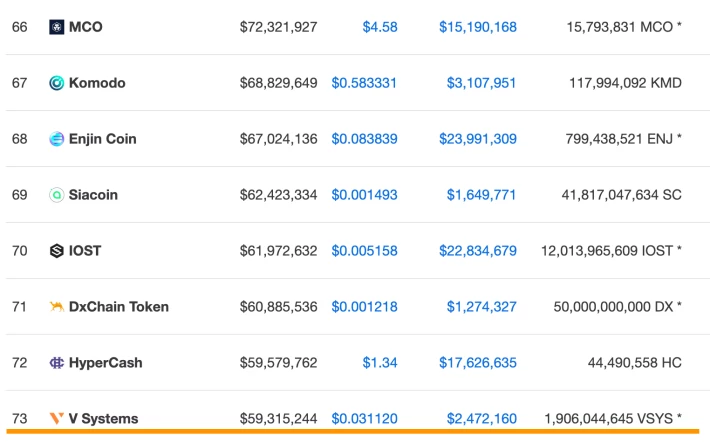Image resolution: width=710 pixels, height=443 pixels.
Task: Click the Enjin Coin logo icon
Action: coord(57,139)
